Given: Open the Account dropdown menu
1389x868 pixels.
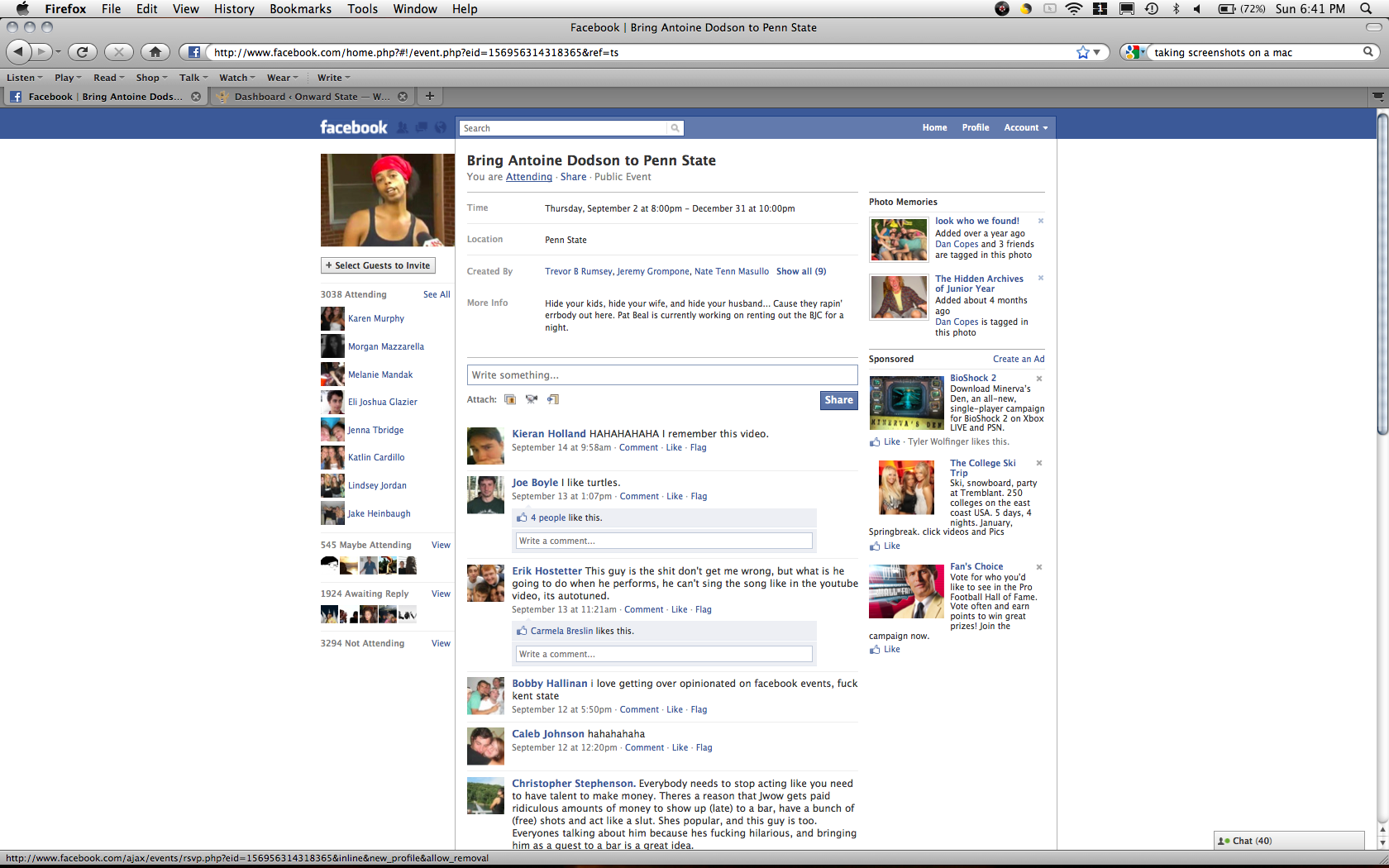Looking at the screenshot, I should [1025, 128].
